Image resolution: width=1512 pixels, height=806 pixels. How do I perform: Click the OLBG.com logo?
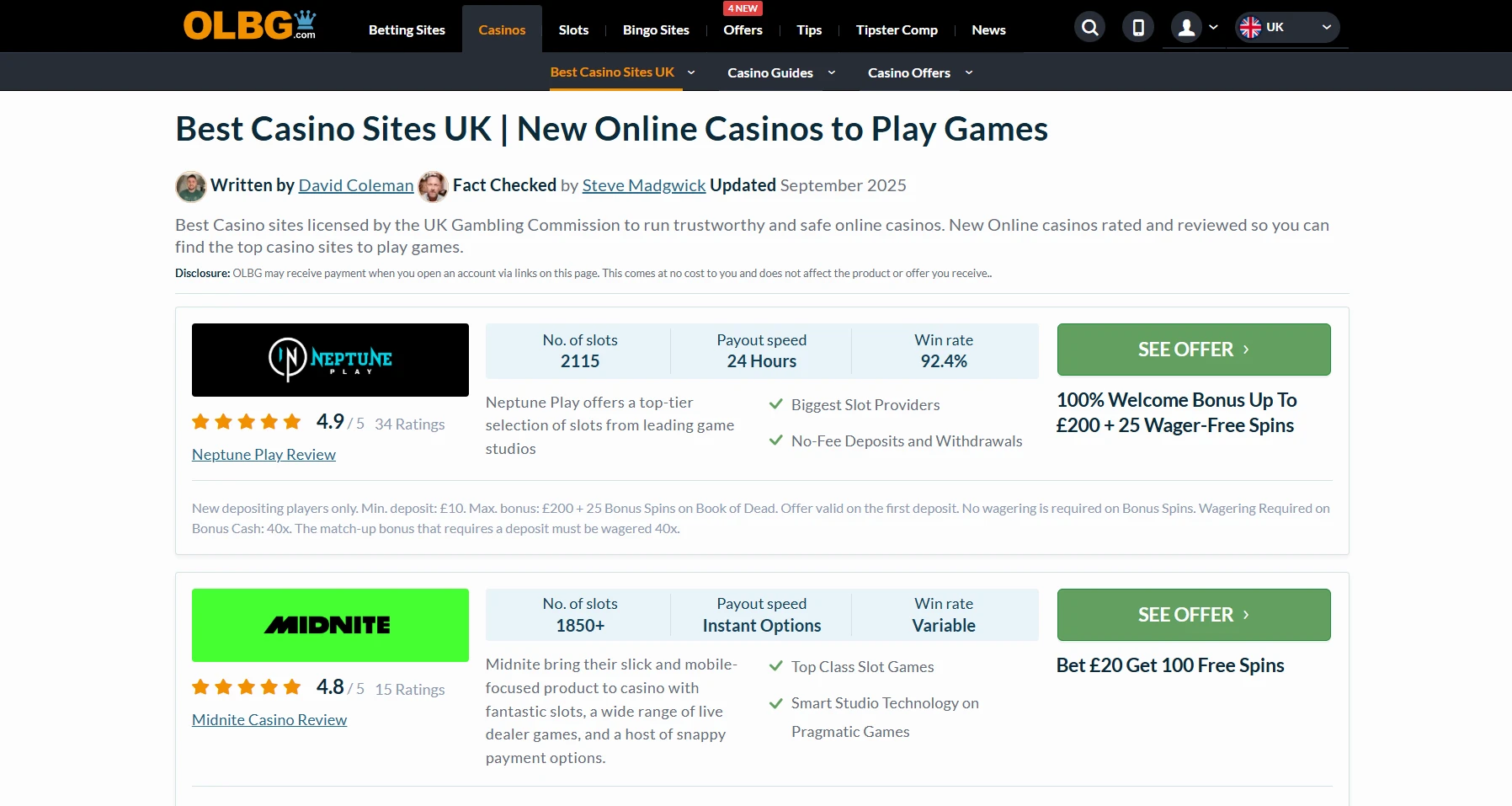[x=249, y=25]
